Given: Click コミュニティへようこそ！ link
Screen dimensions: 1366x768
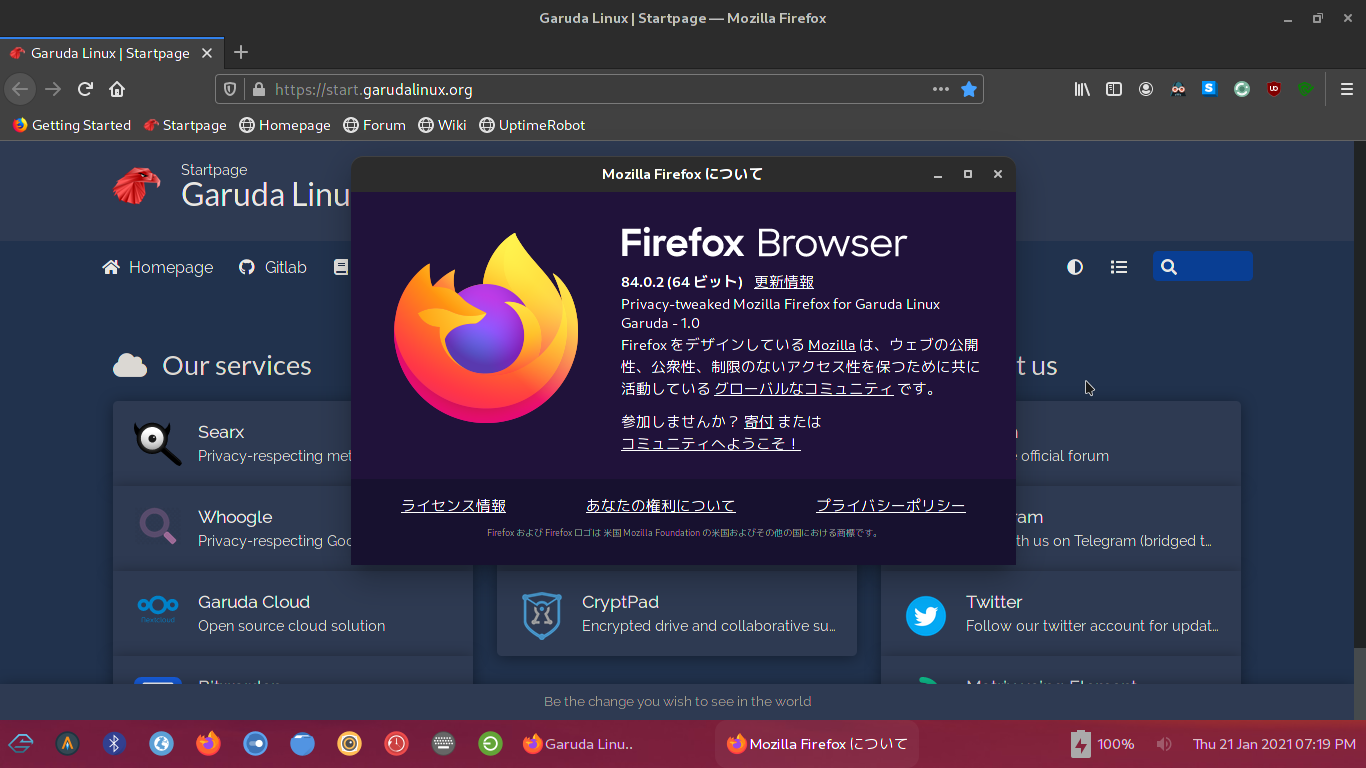Looking at the screenshot, I should [x=711, y=444].
